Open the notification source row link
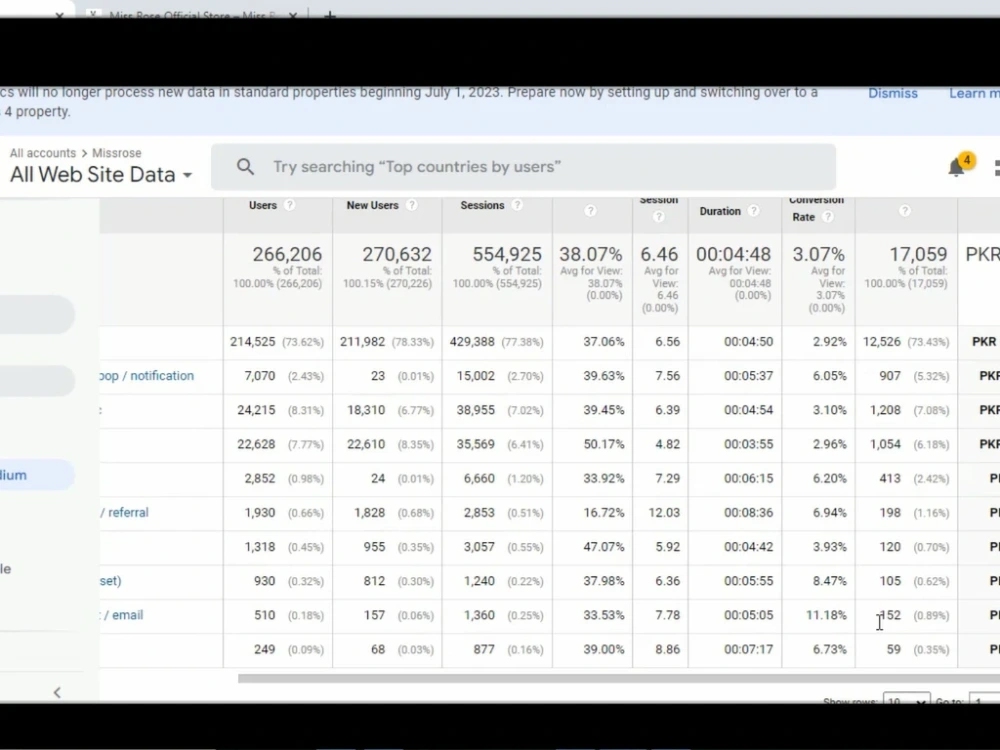 pos(147,376)
